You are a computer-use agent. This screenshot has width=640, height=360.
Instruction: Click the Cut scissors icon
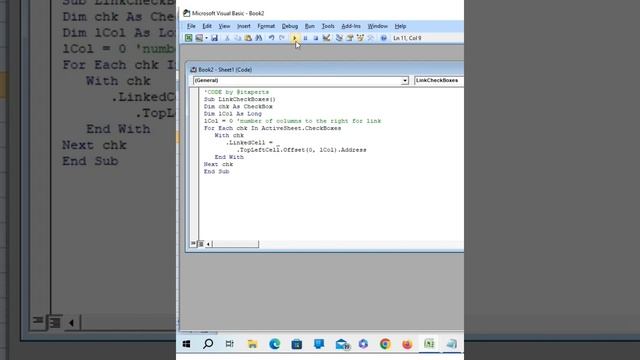point(227,38)
